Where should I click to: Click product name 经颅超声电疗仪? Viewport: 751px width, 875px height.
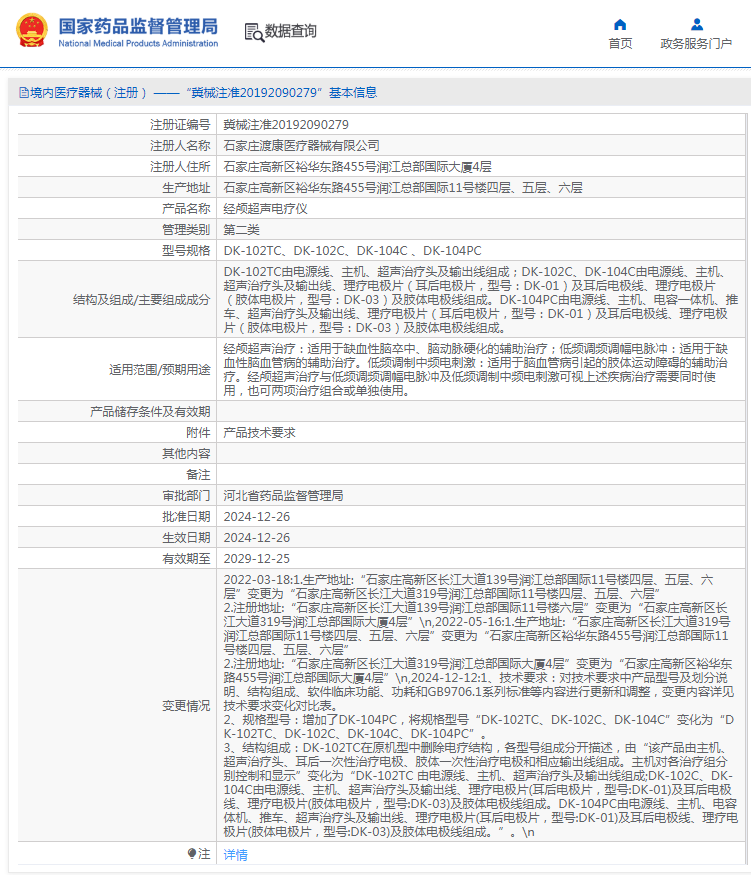click(266, 209)
